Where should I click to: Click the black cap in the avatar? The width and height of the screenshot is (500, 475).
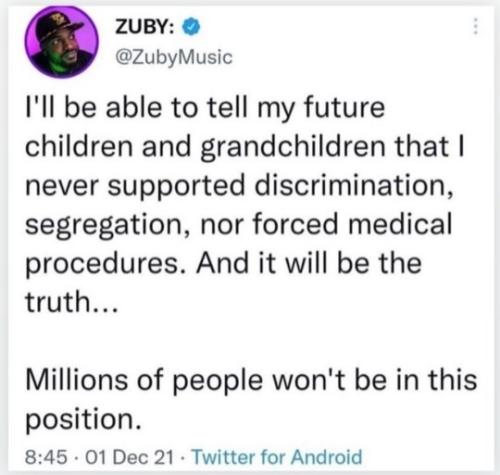point(59,26)
